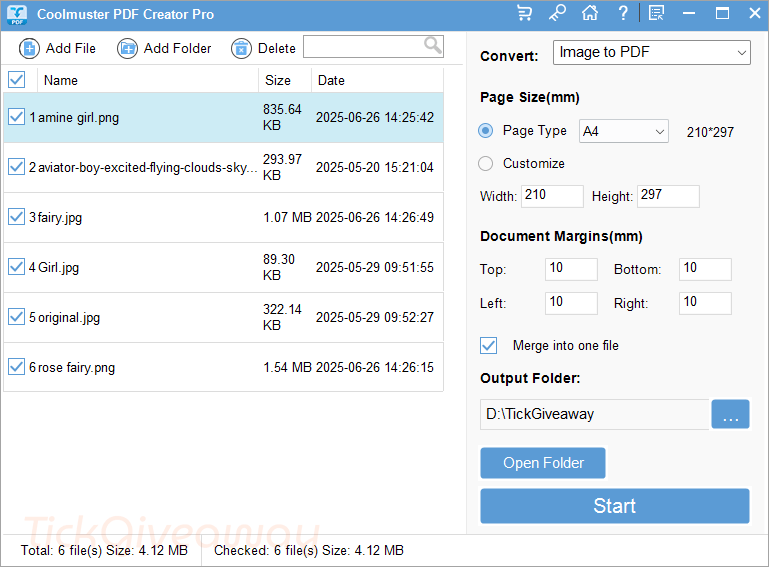Uncheck the original.jpg checkbox
This screenshot has width=769, height=567.
[17, 317]
